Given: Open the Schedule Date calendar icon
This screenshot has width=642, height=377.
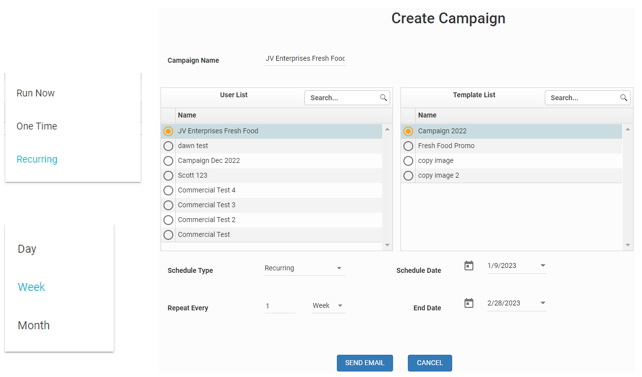Looking at the screenshot, I should click(x=469, y=266).
